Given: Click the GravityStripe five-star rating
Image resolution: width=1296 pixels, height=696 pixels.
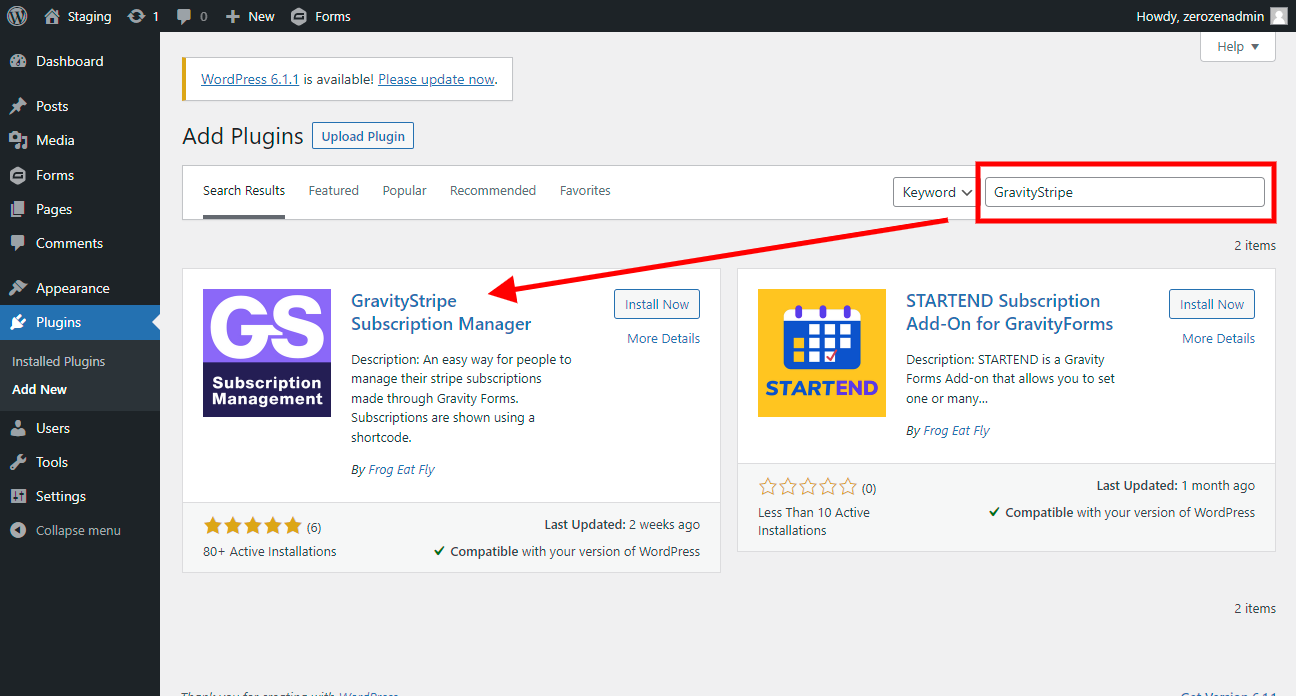Looking at the screenshot, I should click(x=252, y=526).
